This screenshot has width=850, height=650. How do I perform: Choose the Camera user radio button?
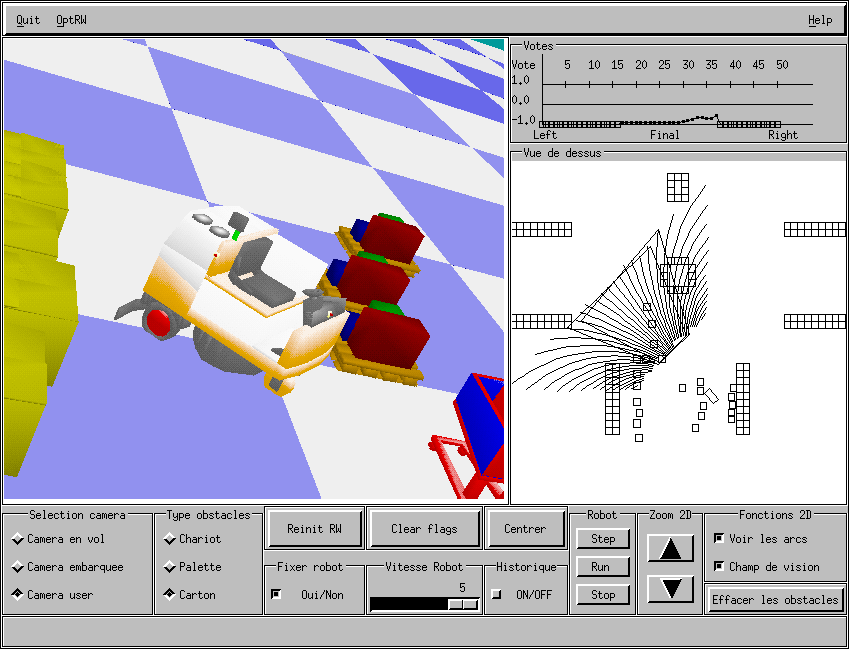coord(18,595)
